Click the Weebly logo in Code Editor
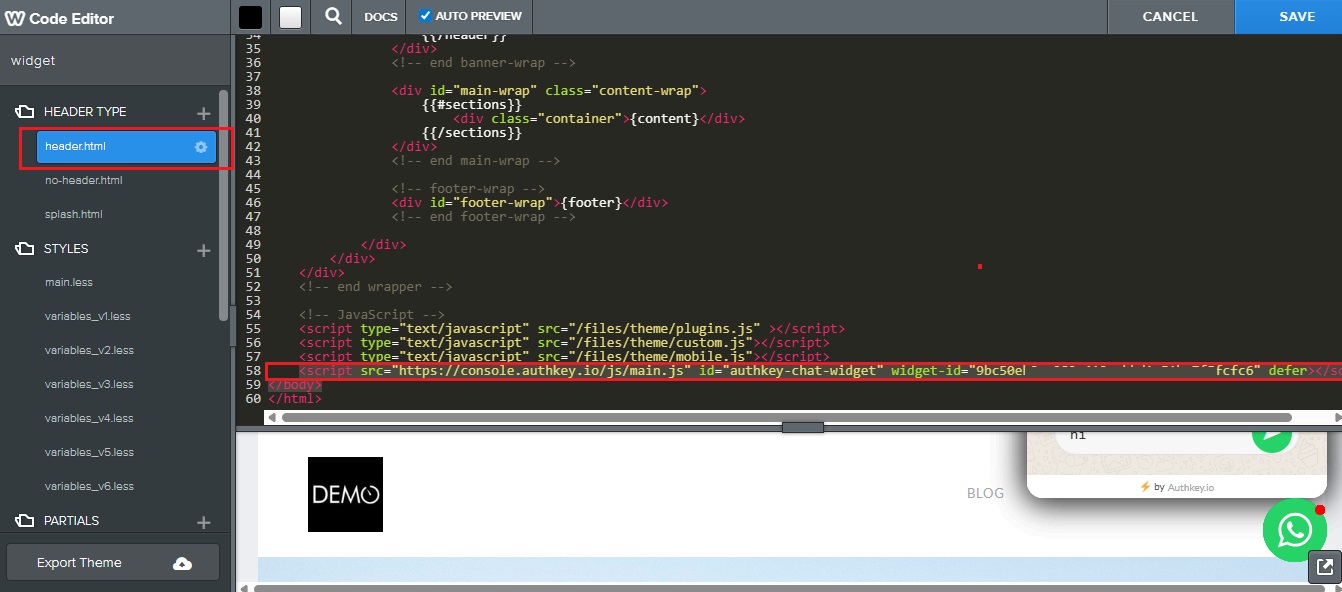1342x592 pixels. tap(15, 18)
